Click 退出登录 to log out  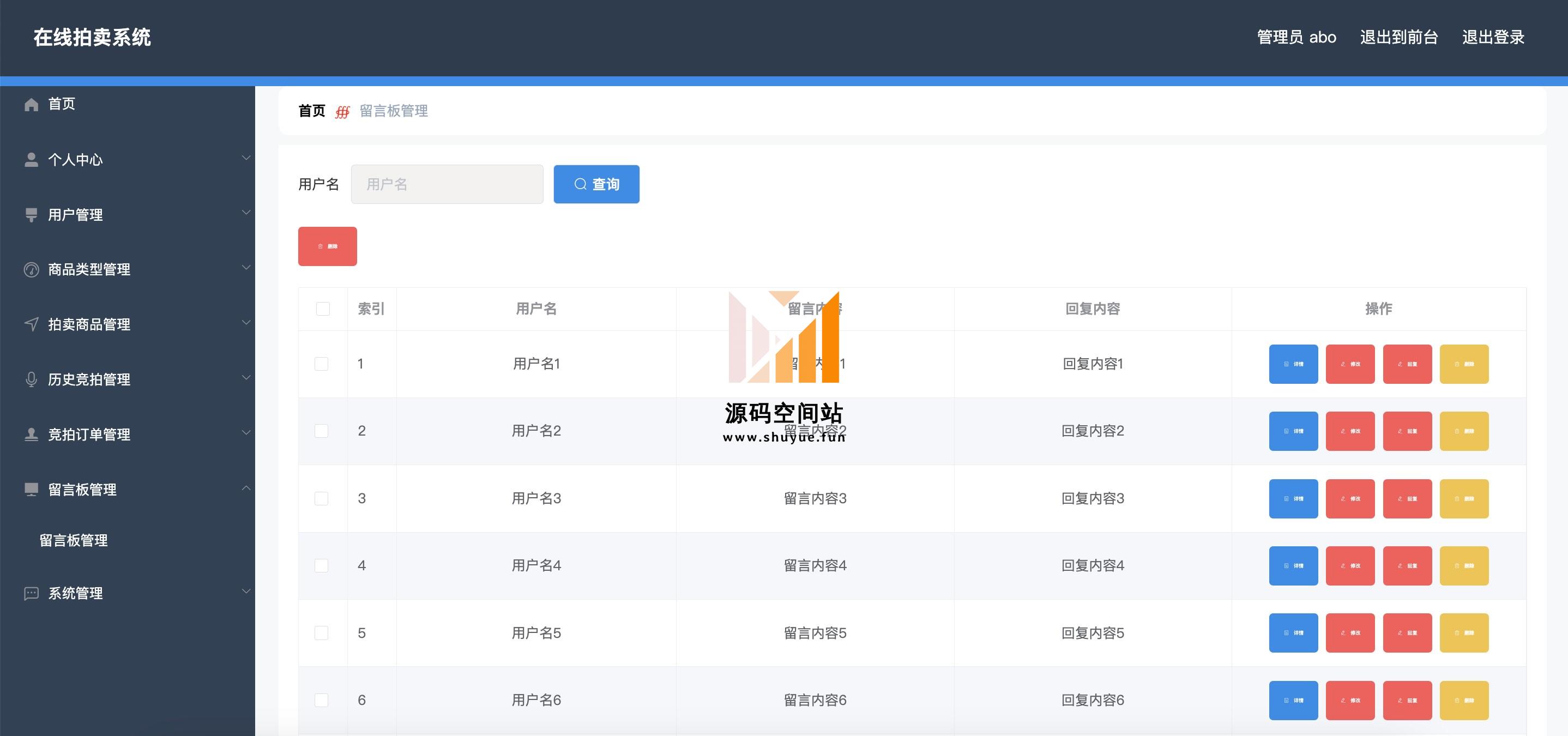pyautogui.click(x=1493, y=37)
